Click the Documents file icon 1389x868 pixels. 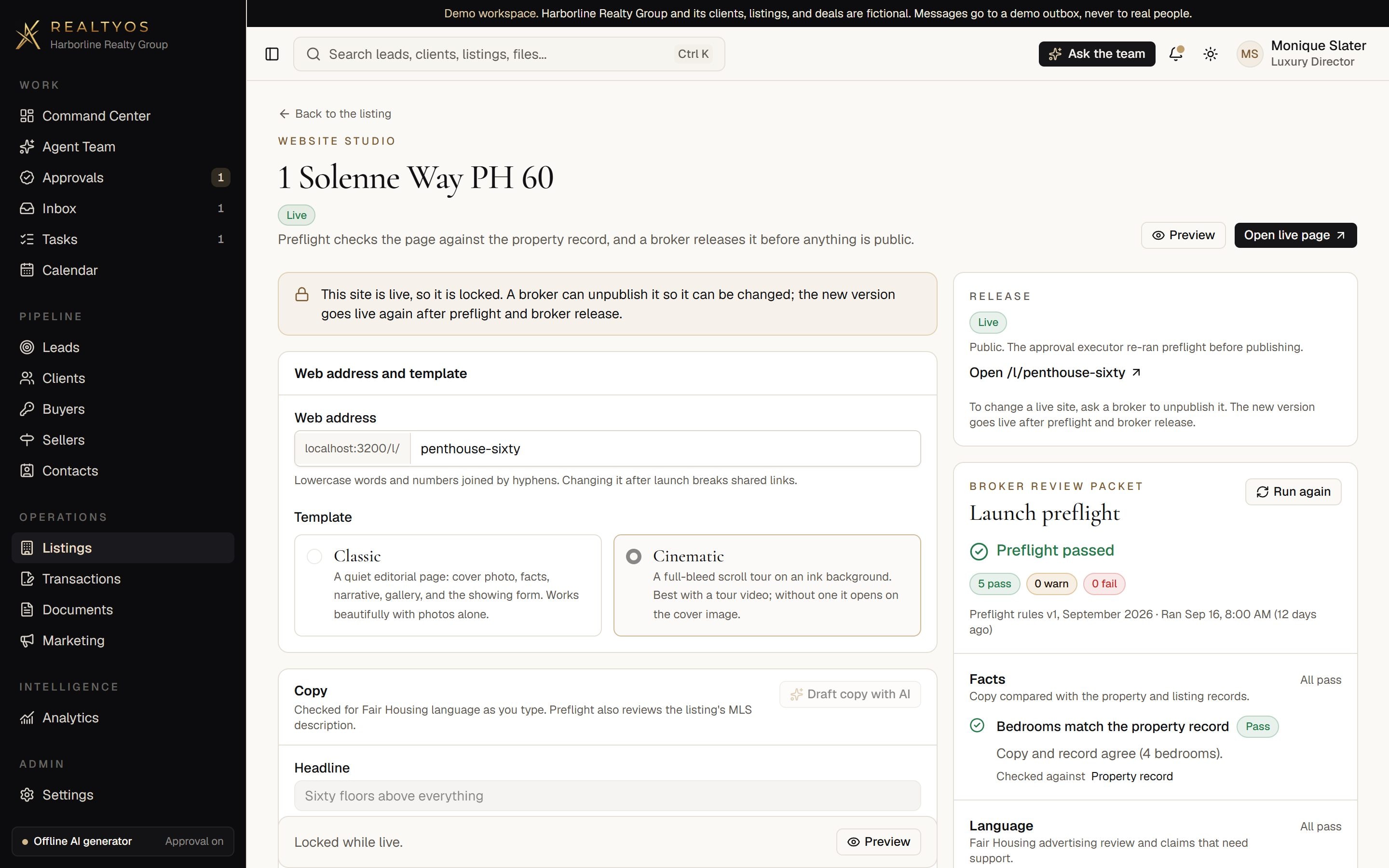tap(27, 610)
